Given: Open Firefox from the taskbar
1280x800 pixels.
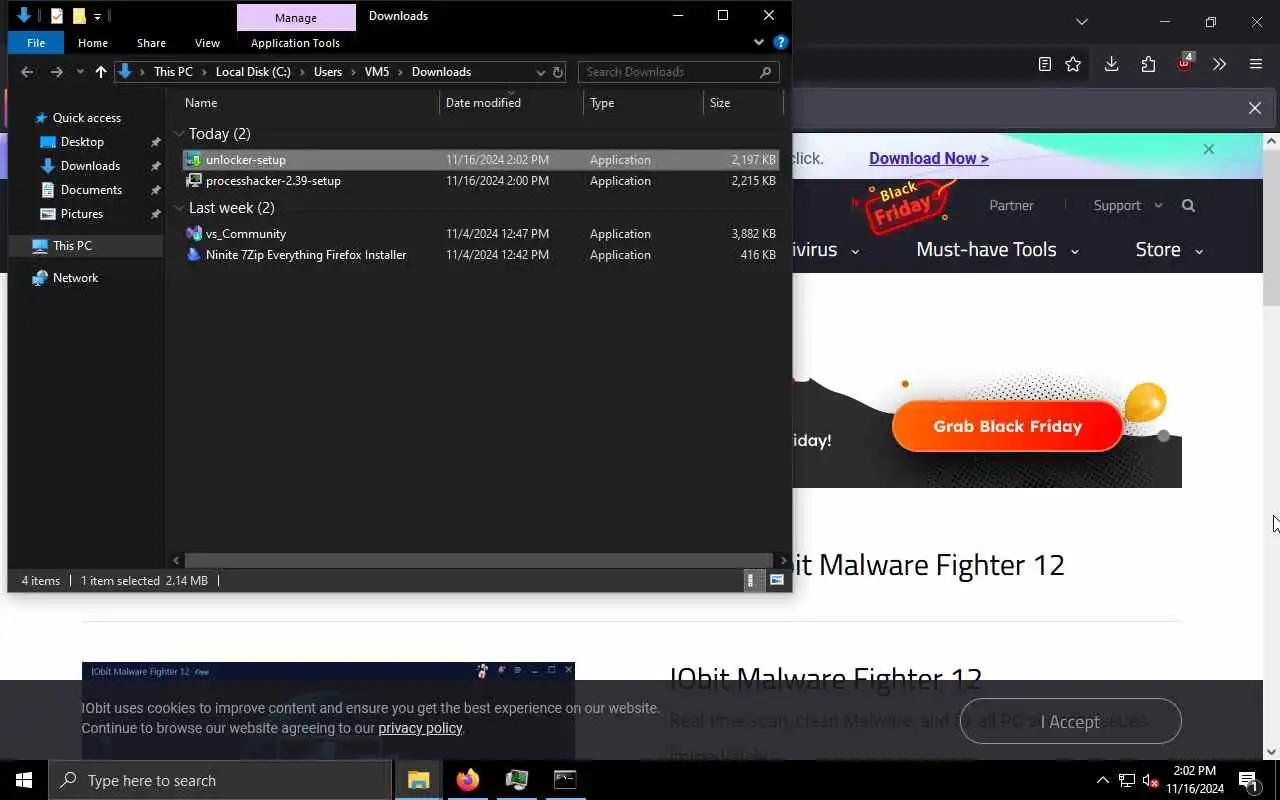Looking at the screenshot, I should point(468,780).
